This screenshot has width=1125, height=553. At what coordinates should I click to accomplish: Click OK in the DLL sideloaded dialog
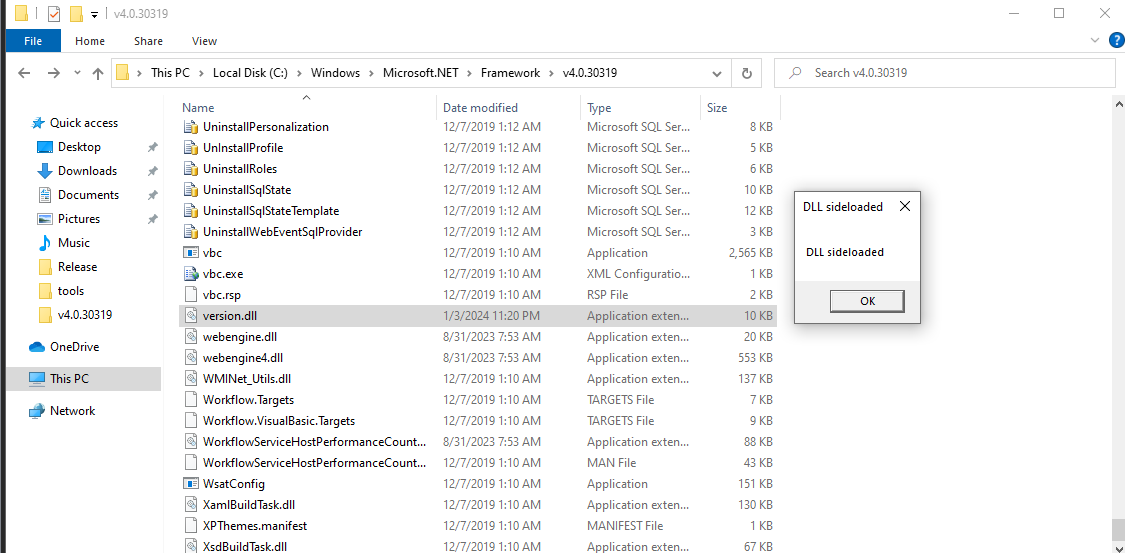pyautogui.click(x=867, y=301)
